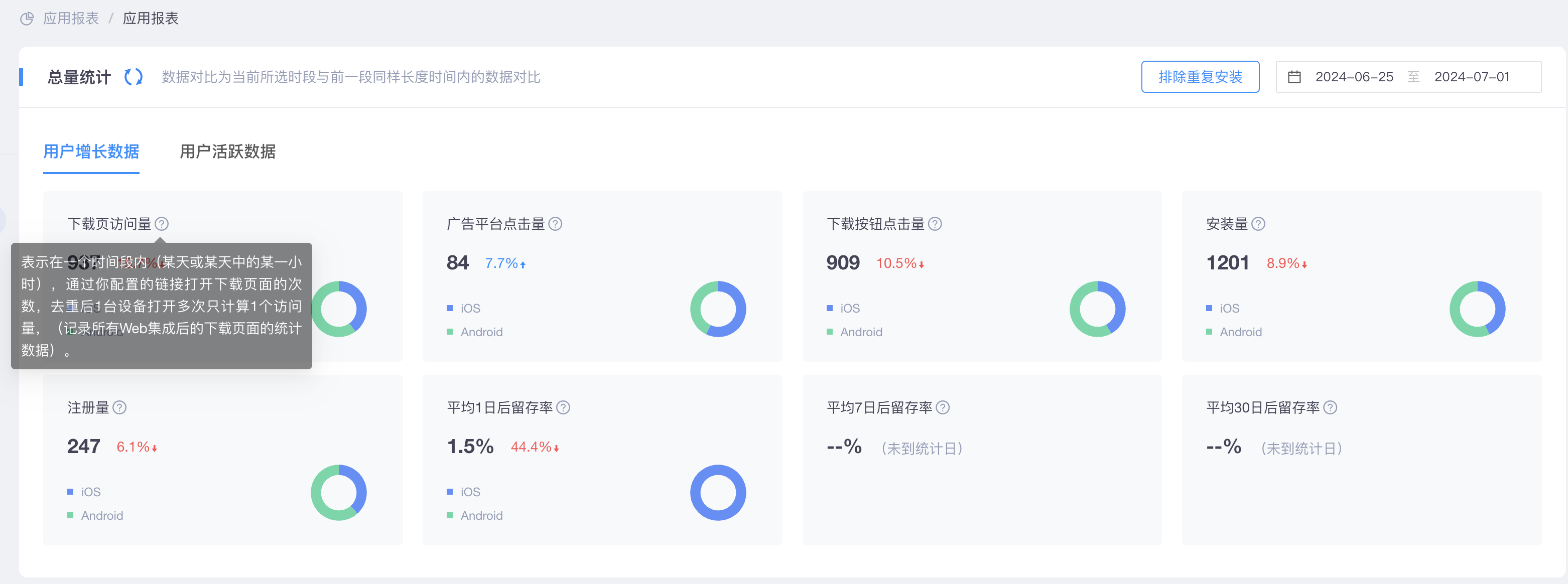Click start date 2024-06-25 field

(x=1354, y=77)
